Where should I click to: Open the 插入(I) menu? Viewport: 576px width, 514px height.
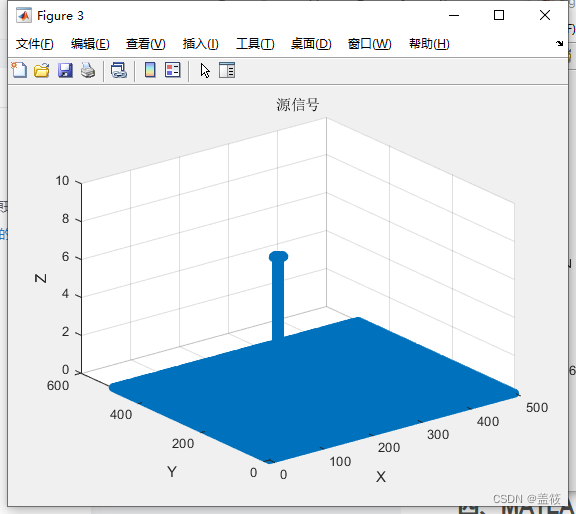click(201, 44)
